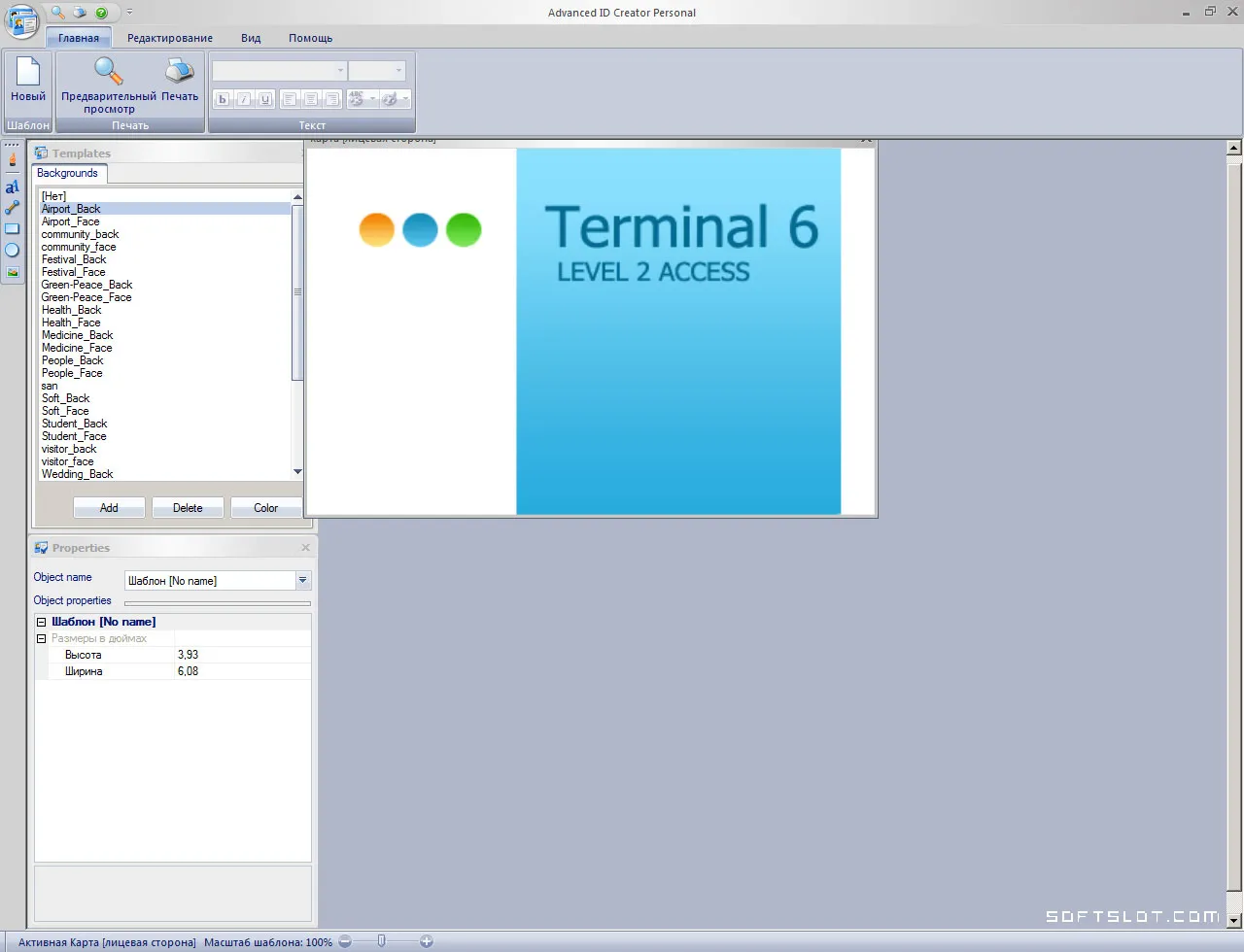The image size is (1244, 952).
Task: Select the rectangle shape tool
Action: [12, 229]
